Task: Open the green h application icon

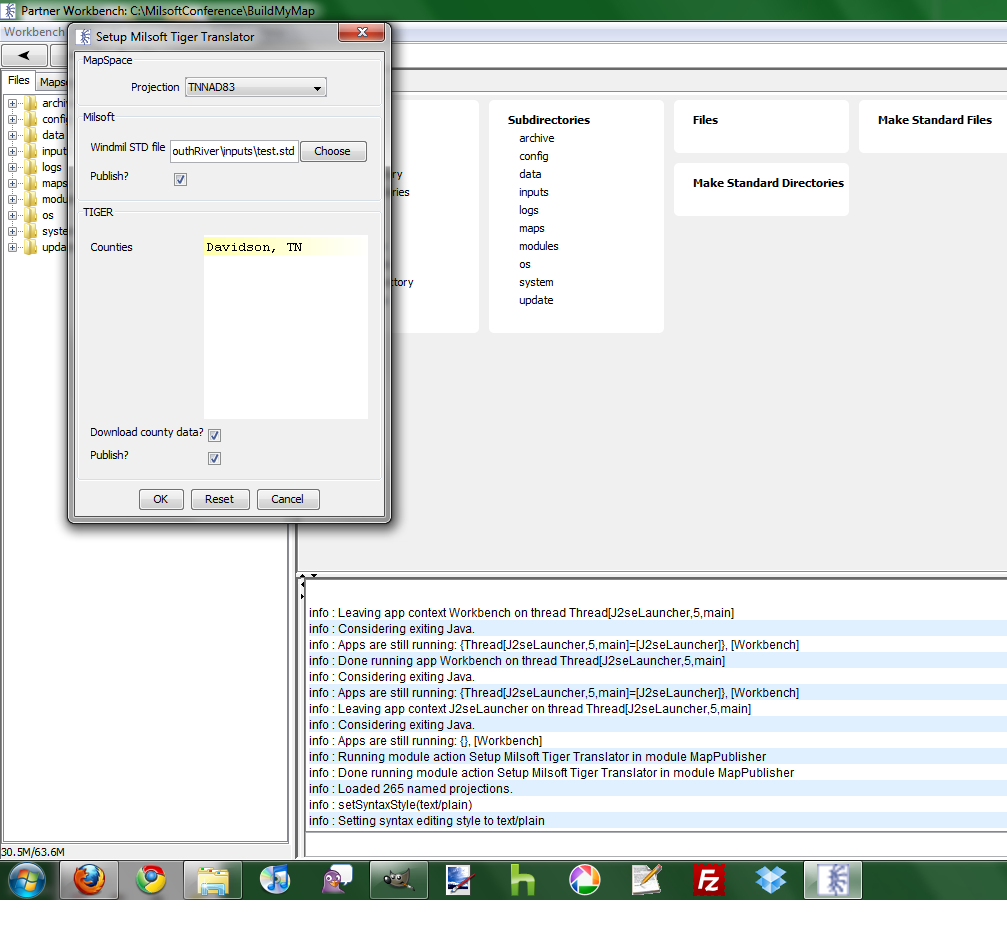Action: [522, 879]
